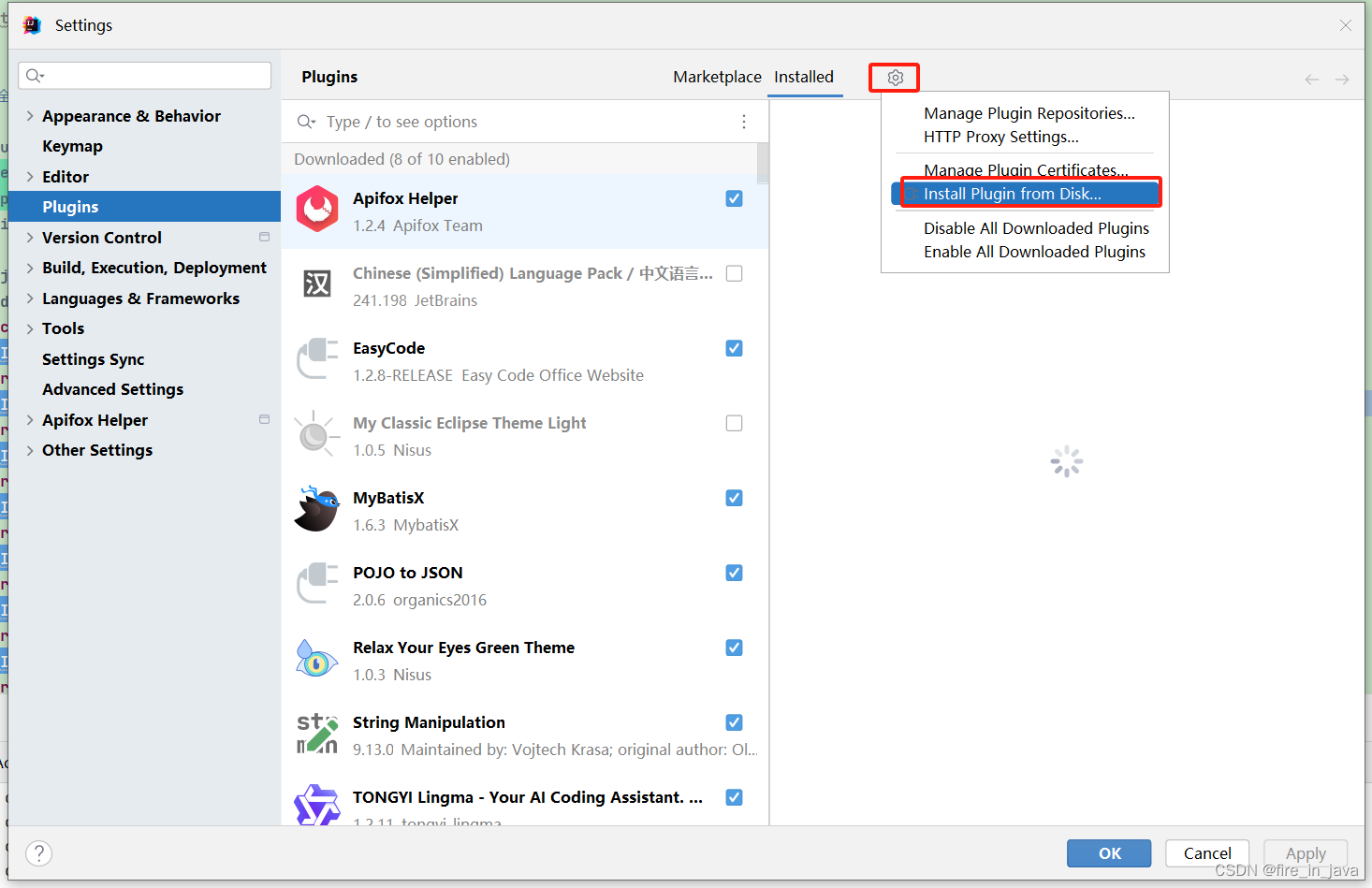Screen dimensions: 1372x888
Task: Close the Settings dialog window
Action: (x=1346, y=25)
